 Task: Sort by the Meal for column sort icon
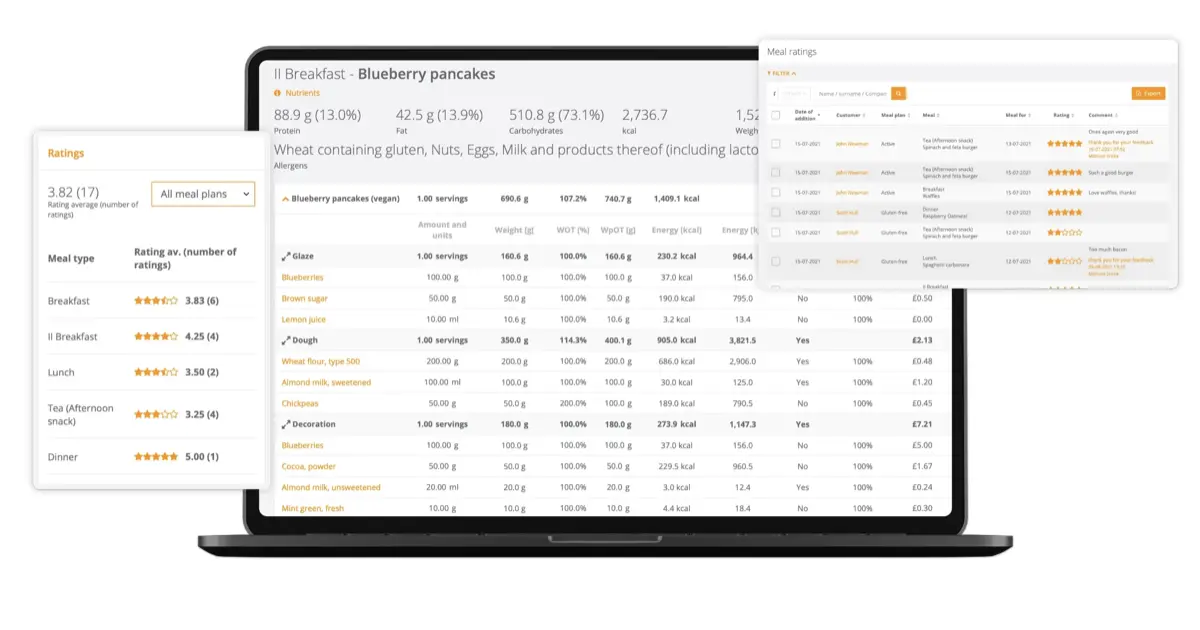pos(1030,115)
